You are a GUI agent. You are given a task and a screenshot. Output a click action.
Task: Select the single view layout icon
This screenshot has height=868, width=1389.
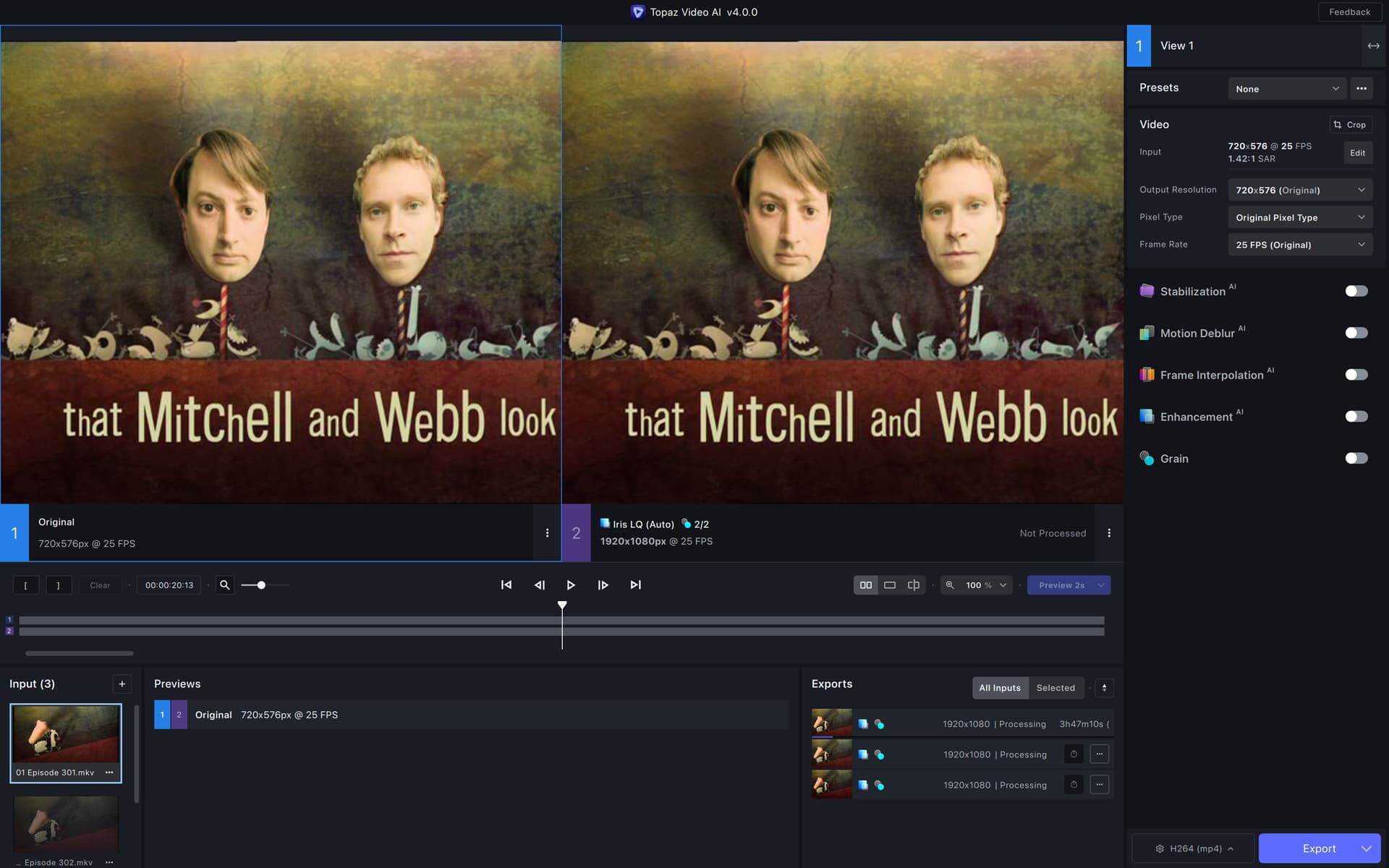(x=889, y=584)
